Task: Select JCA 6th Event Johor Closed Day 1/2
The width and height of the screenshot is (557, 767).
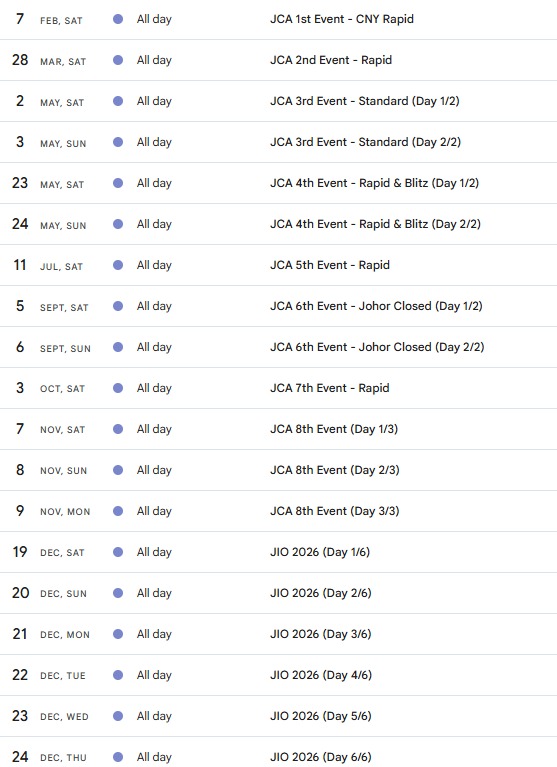Action: tap(377, 306)
